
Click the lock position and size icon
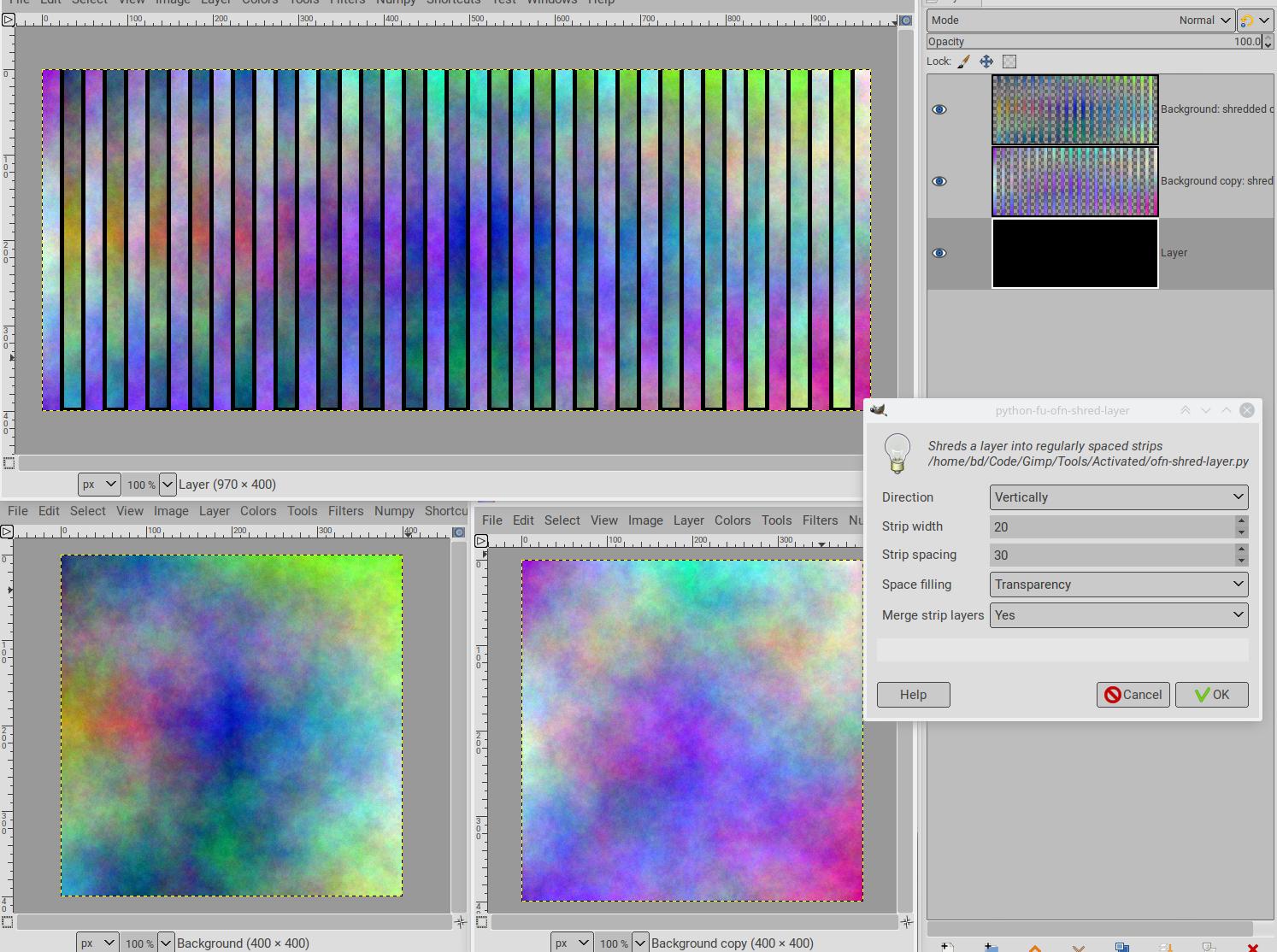pyautogui.click(x=986, y=62)
